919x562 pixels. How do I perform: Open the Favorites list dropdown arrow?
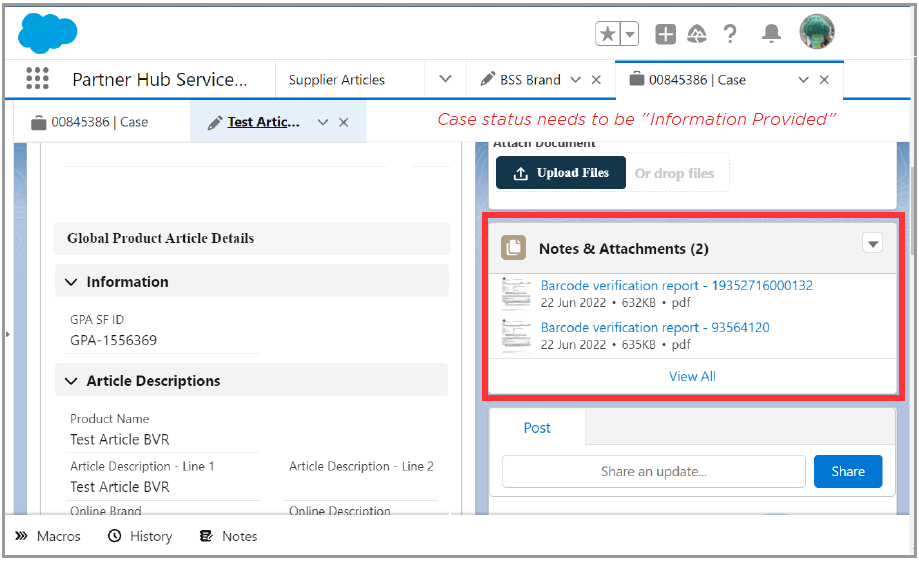(x=630, y=34)
